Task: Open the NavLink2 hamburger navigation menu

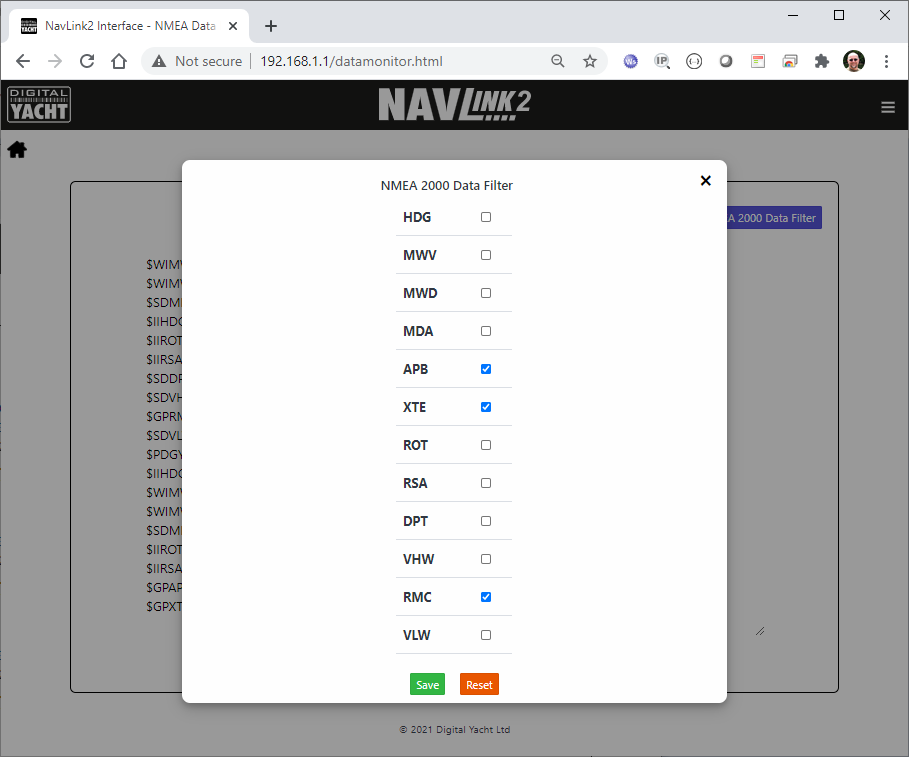Action: pos(888,107)
